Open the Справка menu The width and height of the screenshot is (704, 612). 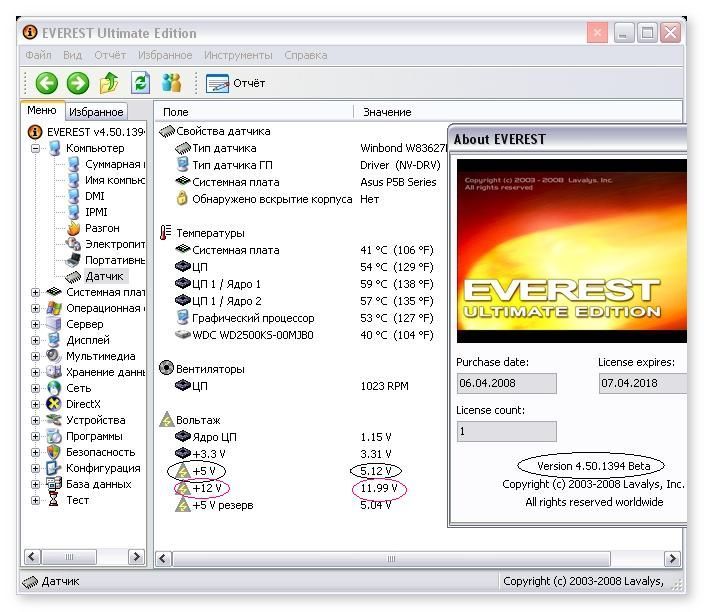pyautogui.click(x=306, y=55)
